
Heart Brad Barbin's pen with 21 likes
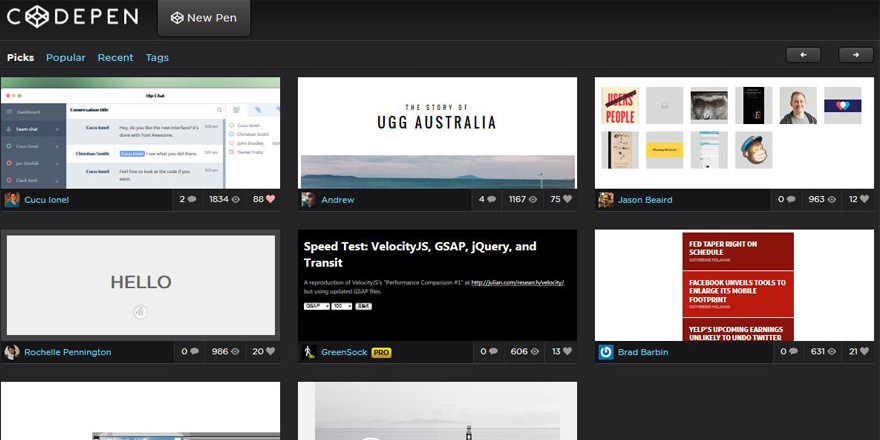864,351
